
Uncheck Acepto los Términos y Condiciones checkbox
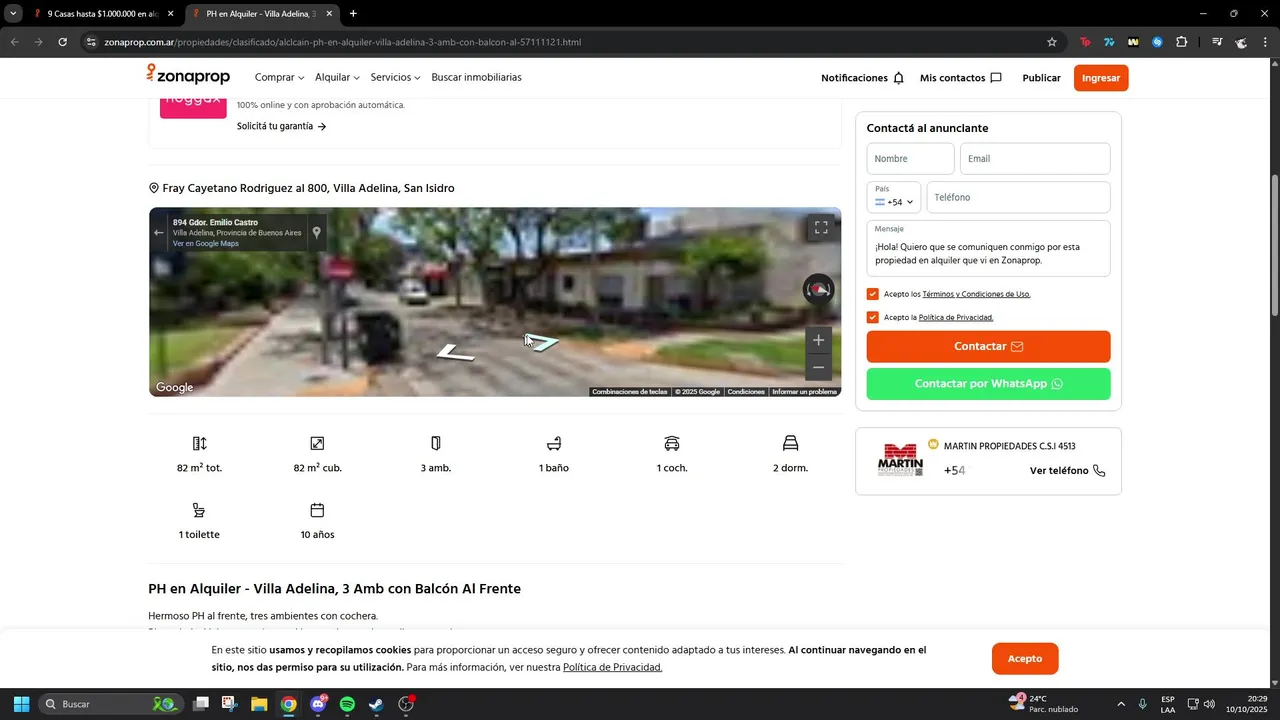[873, 294]
